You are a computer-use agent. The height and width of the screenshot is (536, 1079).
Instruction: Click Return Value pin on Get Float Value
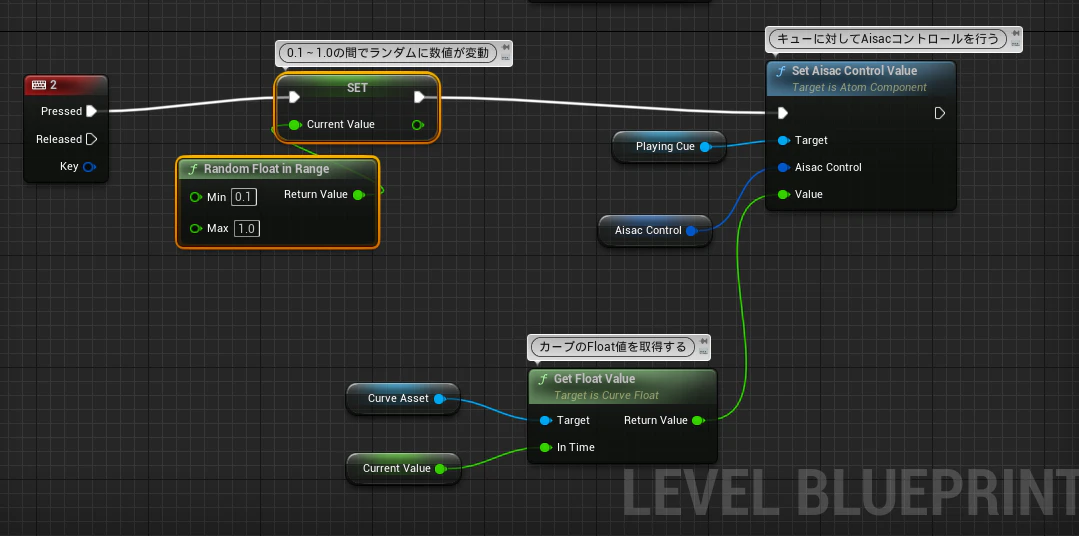(698, 420)
